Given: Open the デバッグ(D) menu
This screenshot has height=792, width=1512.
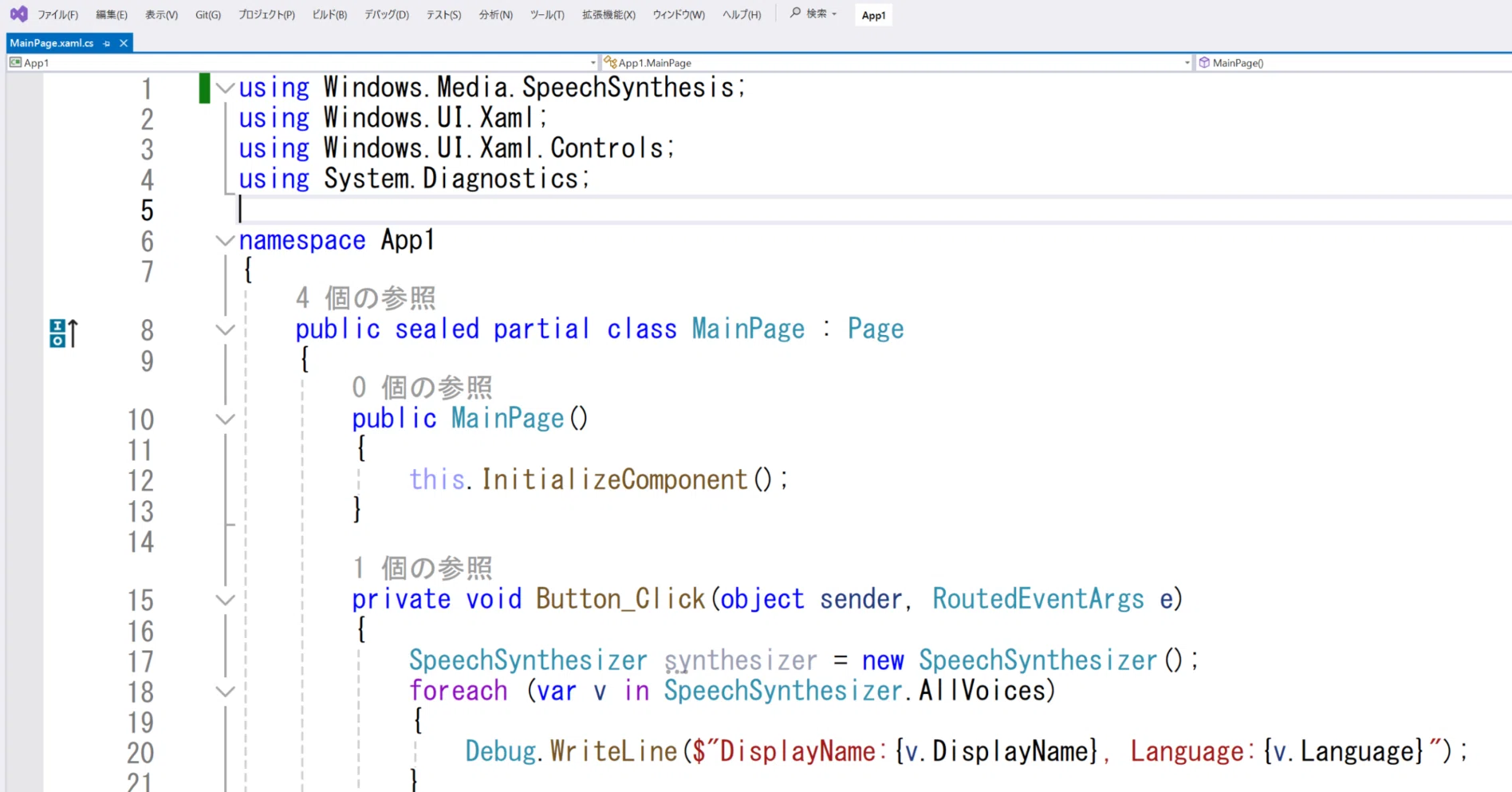Looking at the screenshot, I should 387,14.
